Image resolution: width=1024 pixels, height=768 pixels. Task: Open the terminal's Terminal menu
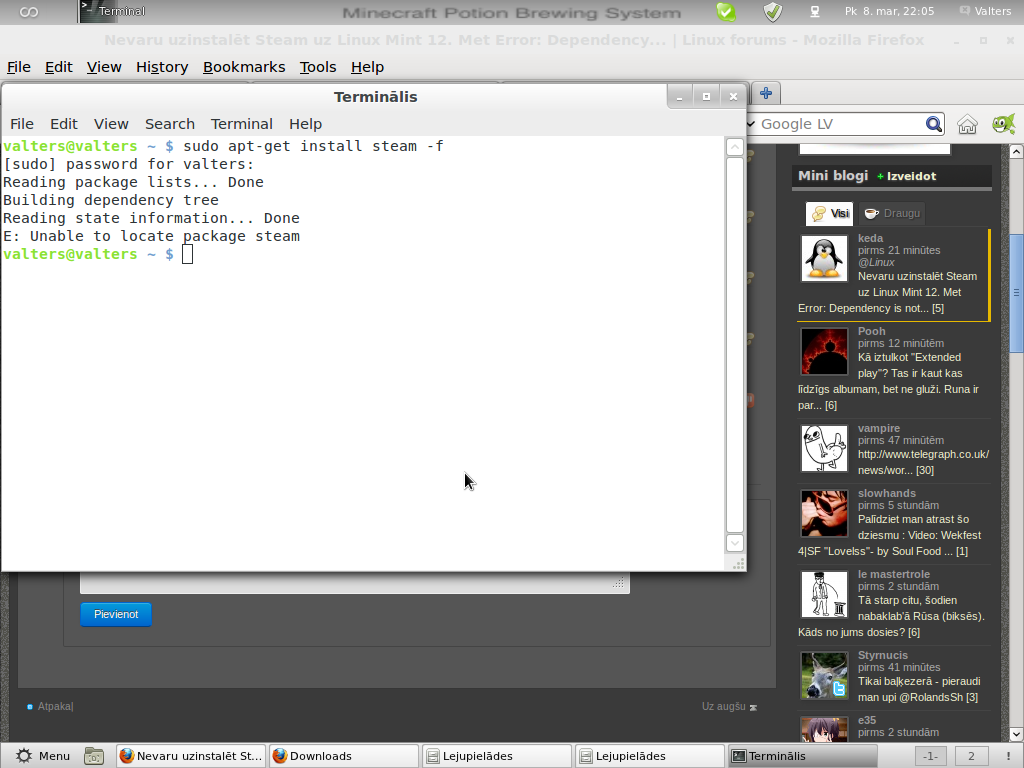pos(242,123)
